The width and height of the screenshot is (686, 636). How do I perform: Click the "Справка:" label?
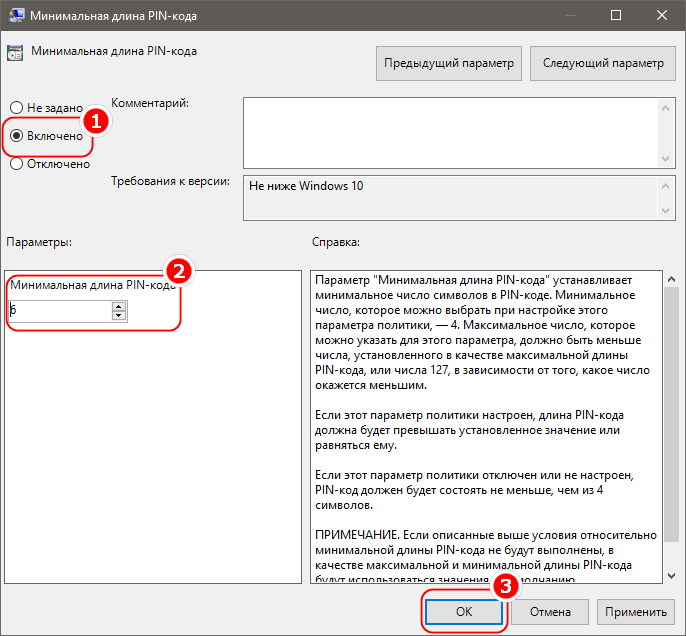(x=336, y=242)
